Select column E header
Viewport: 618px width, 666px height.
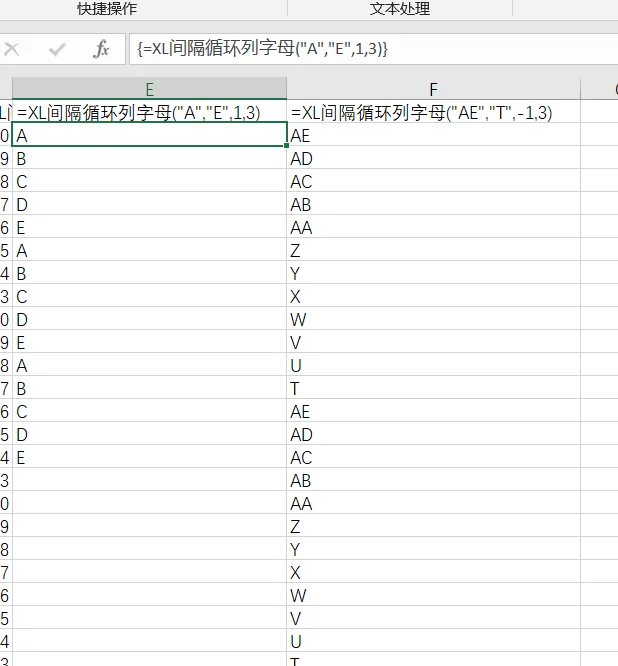(150, 89)
